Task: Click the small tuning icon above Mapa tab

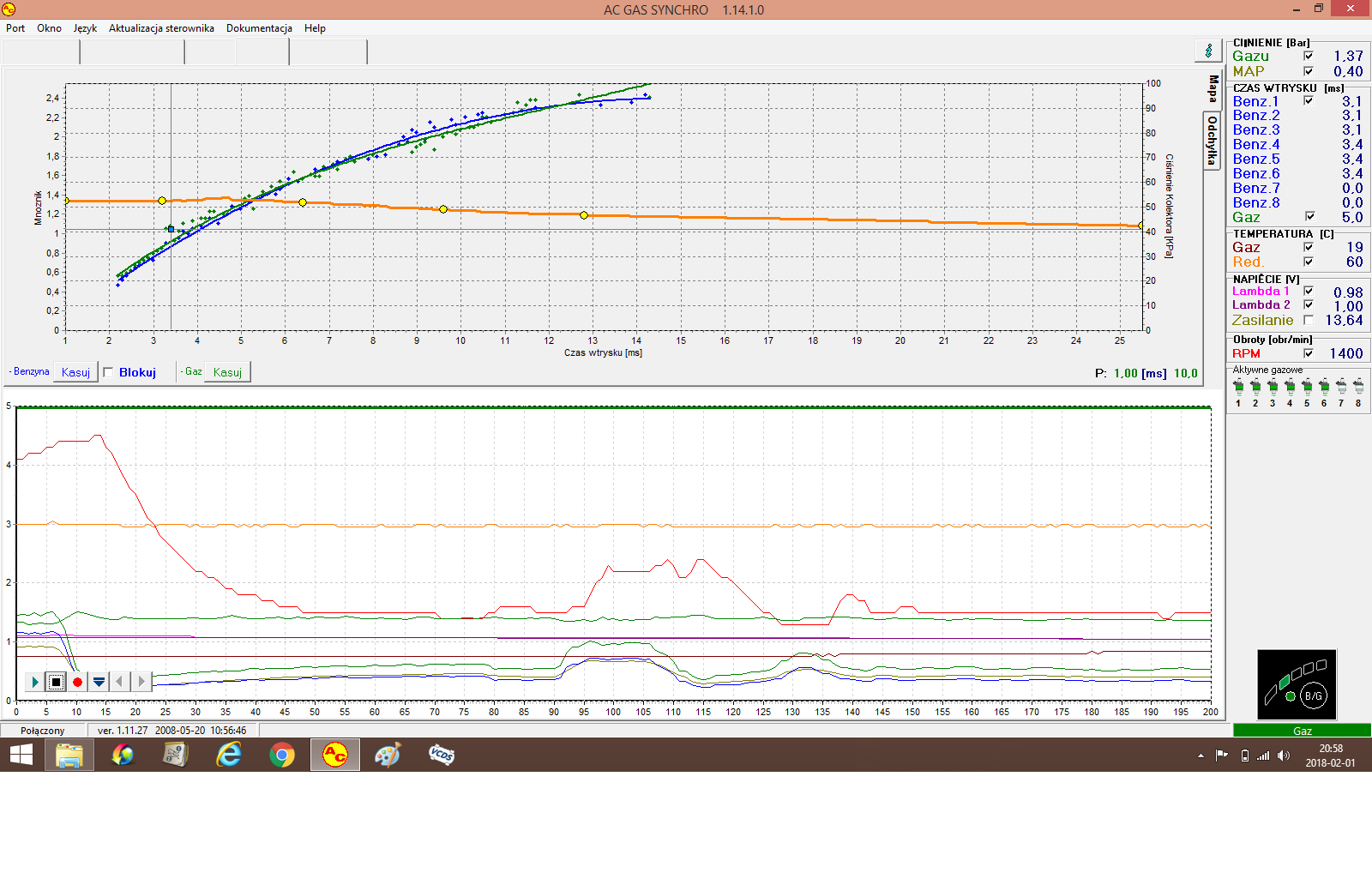Action: (1208, 51)
